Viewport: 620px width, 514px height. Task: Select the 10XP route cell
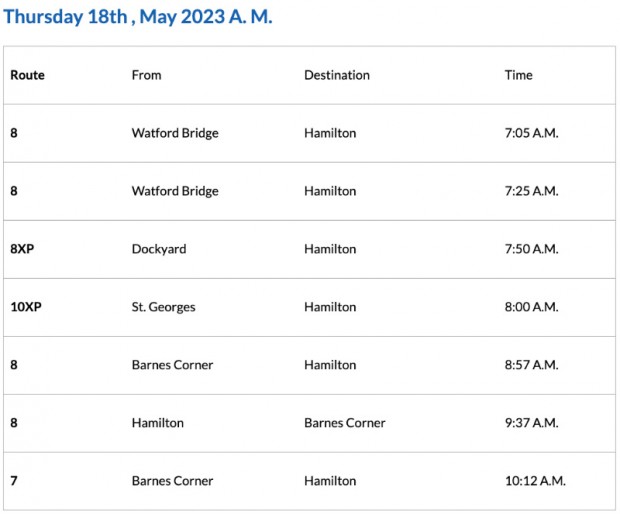pos(26,307)
